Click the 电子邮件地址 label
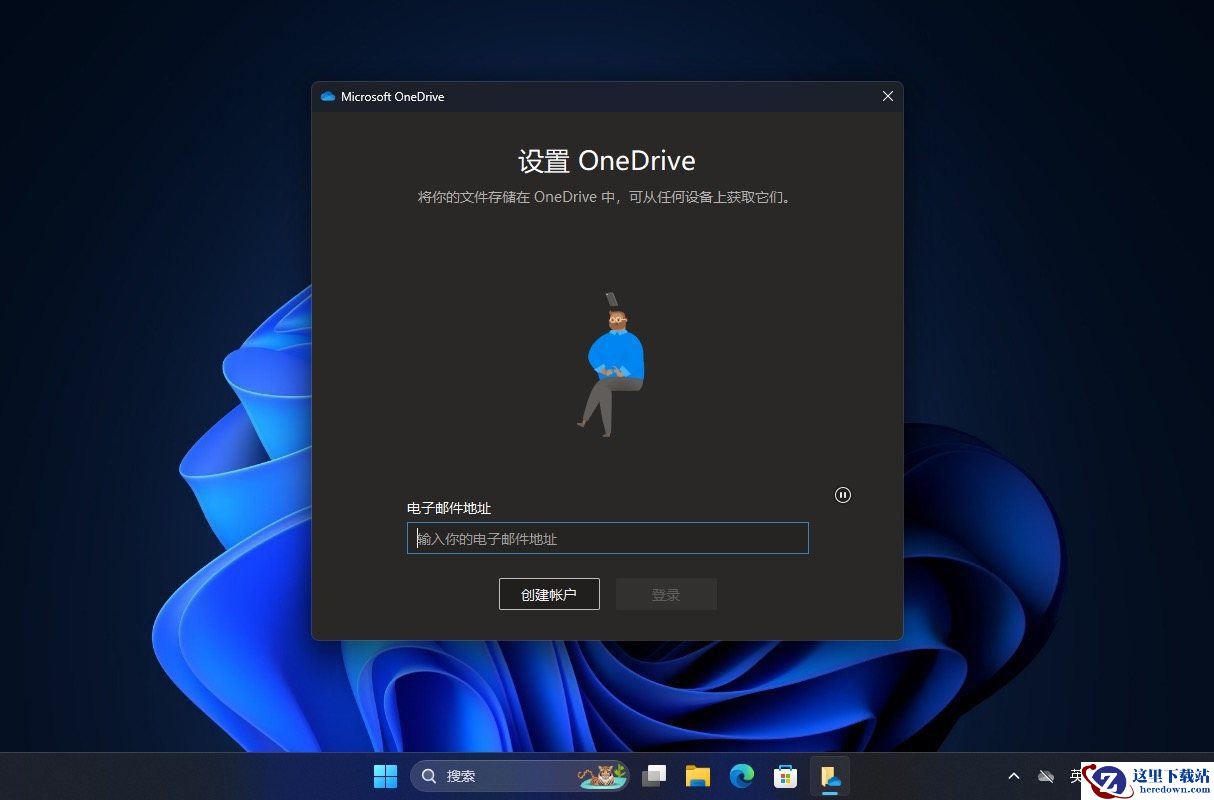Viewport: 1214px width, 800px height. click(449, 508)
